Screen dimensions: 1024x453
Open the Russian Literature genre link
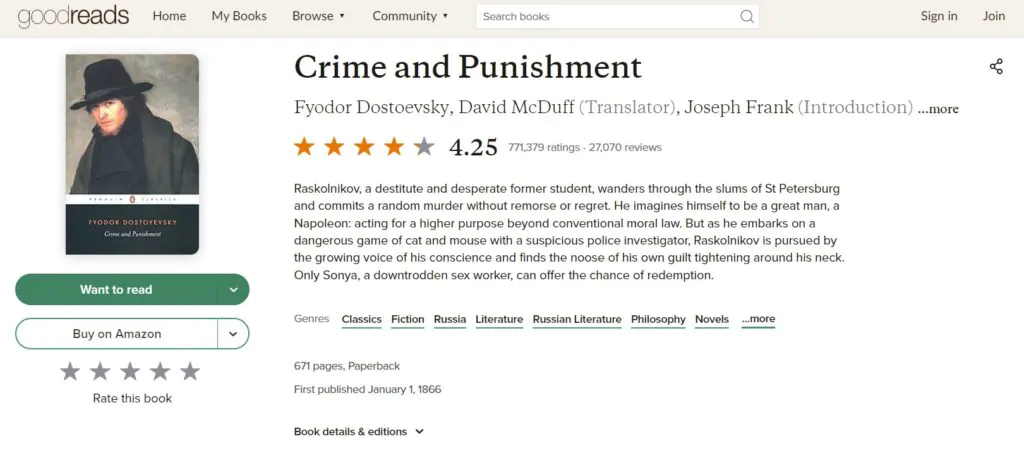pyautogui.click(x=577, y=319)
